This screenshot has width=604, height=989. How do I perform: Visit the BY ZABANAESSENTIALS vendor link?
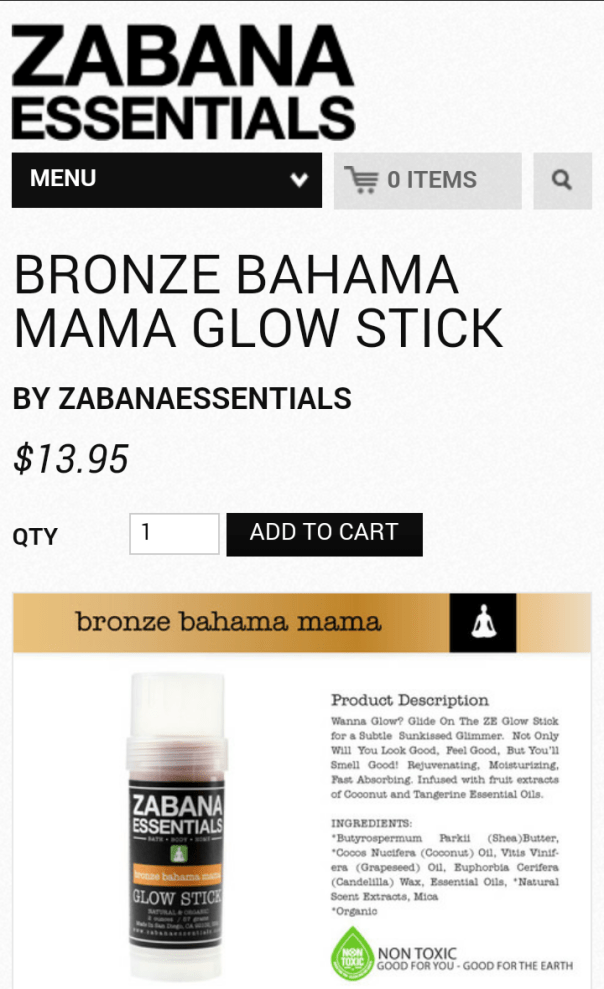coord(182,399)
